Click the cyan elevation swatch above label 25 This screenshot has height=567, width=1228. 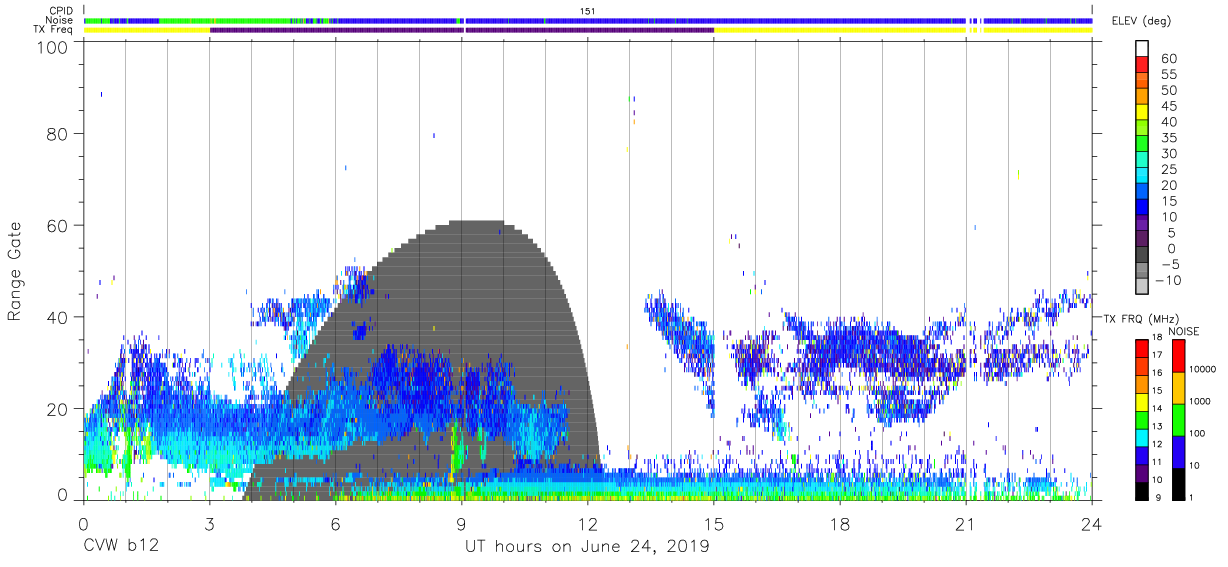tap(1143, 176)
